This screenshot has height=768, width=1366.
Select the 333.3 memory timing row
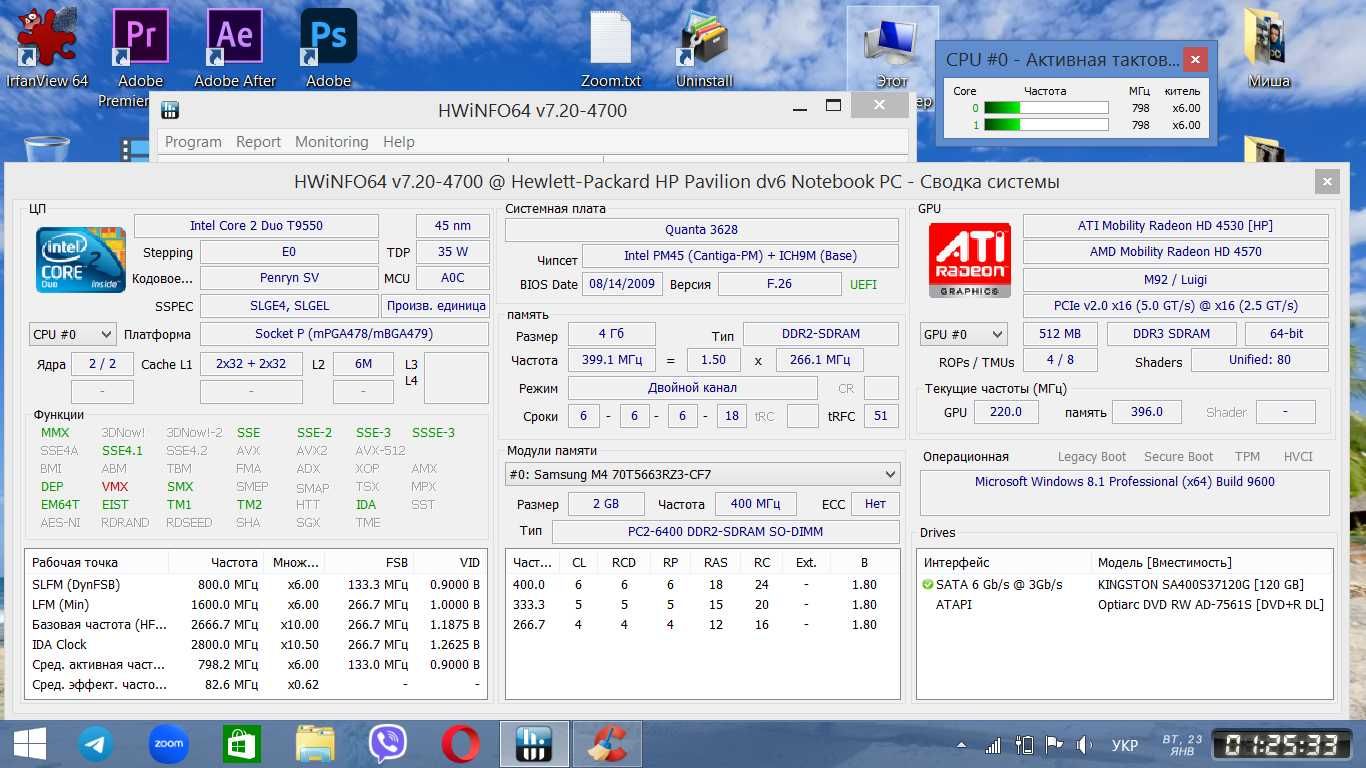(702, 604)
